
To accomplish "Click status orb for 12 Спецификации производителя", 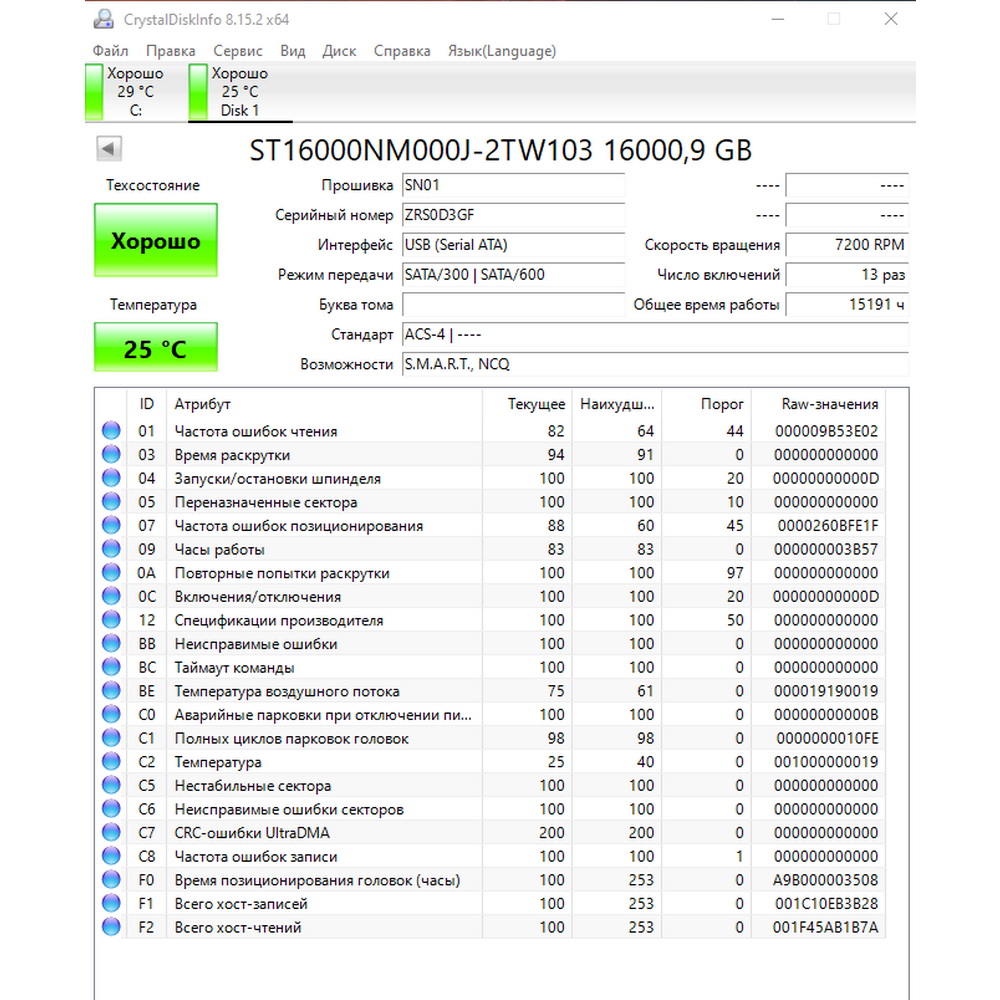I will click(111, 619).
